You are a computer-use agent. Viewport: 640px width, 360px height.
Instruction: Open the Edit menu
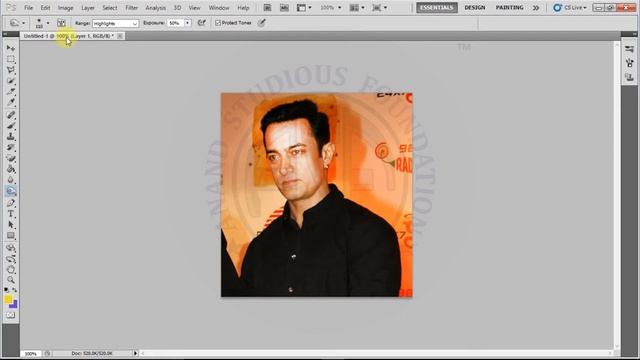pos(45,8)
